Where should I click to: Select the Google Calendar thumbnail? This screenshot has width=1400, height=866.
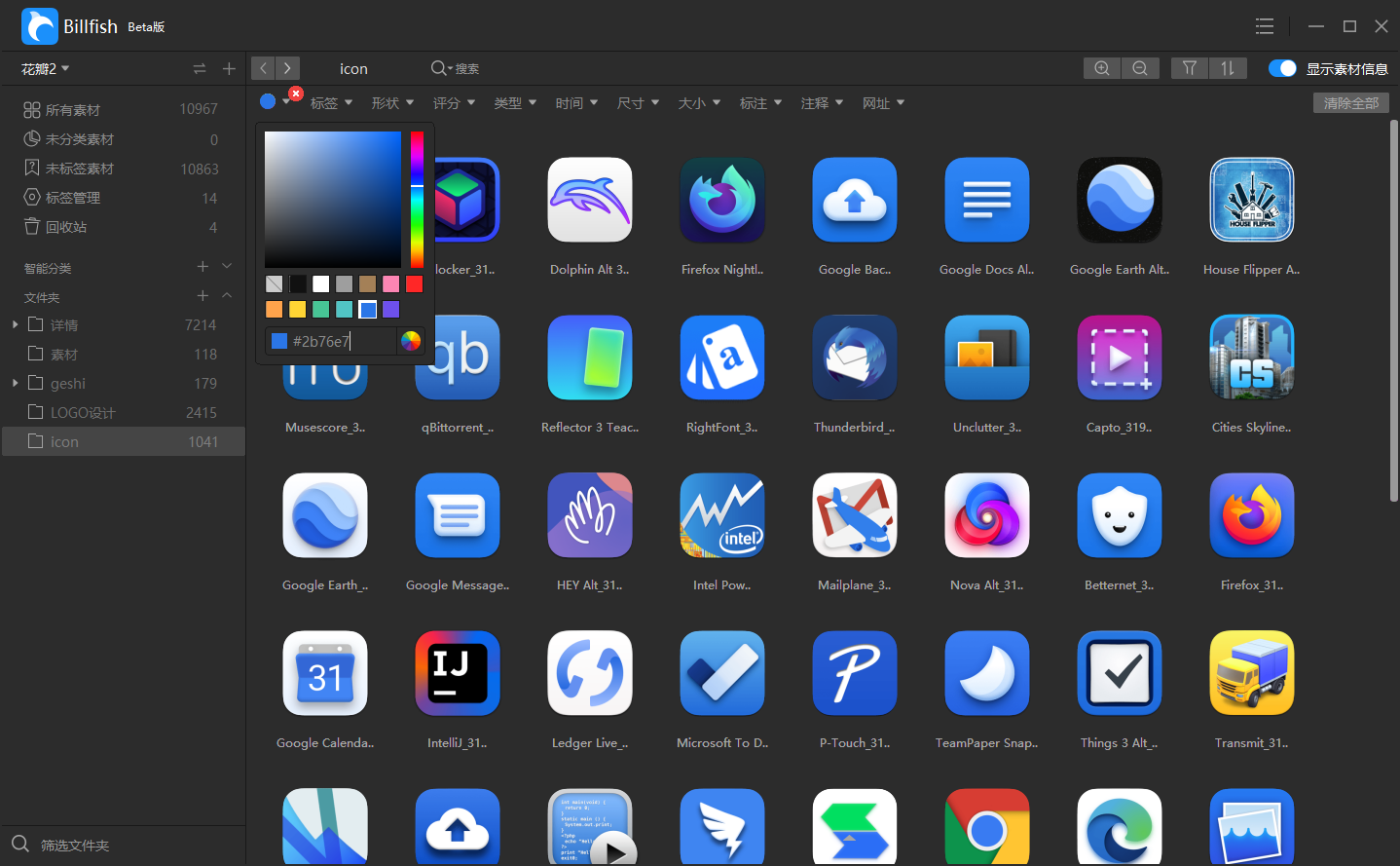coord(325,673)
